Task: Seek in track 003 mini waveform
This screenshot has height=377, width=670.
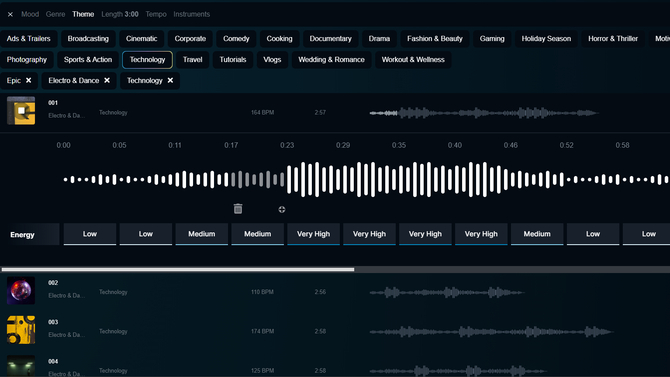Action: coord(491,331)
